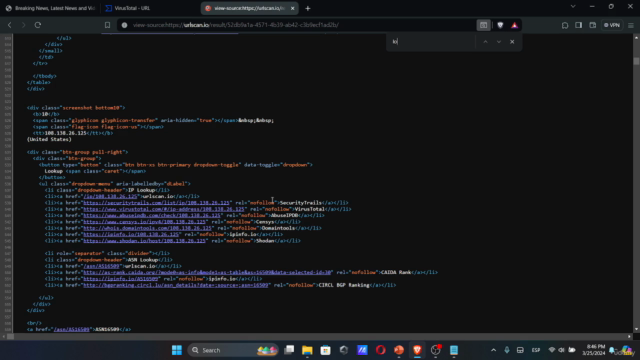640x360 pixels.
Task: Switch to the Breaking News tab
Action: (x=51, y=8)
